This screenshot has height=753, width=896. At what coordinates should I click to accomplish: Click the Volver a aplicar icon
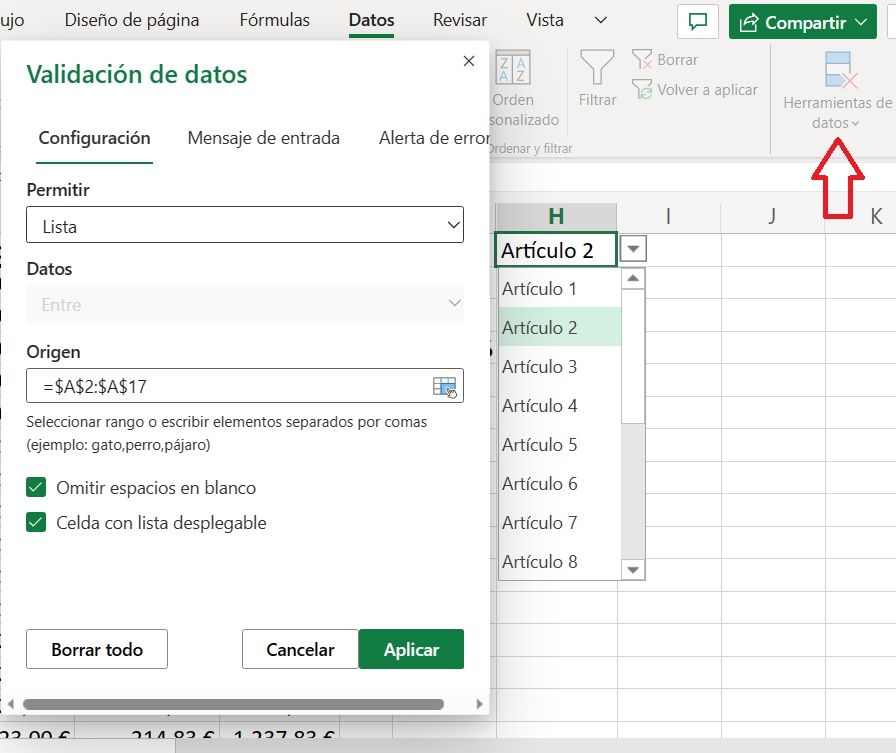point(642,90)
